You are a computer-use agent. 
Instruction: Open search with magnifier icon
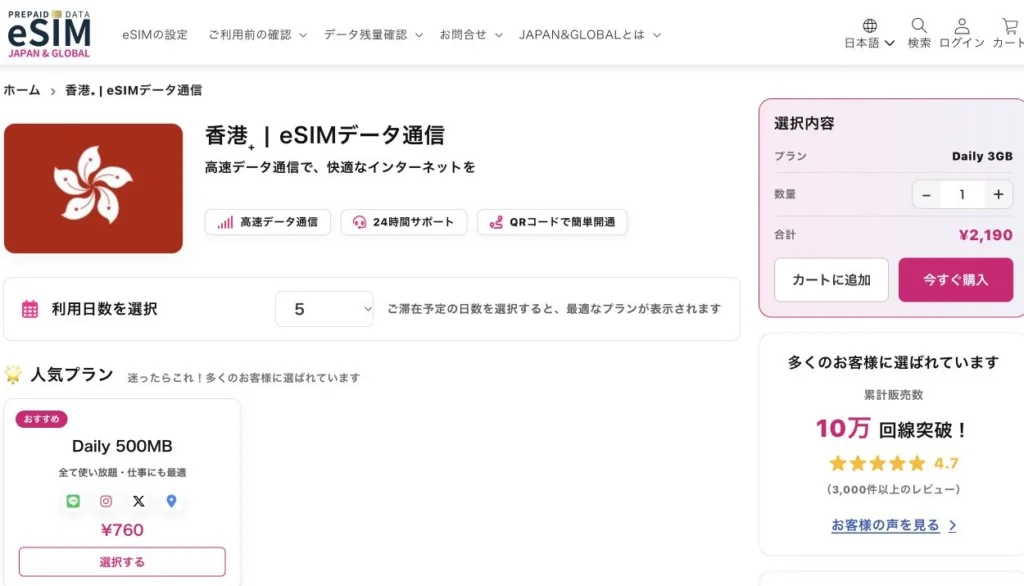[x=919, y=25]
